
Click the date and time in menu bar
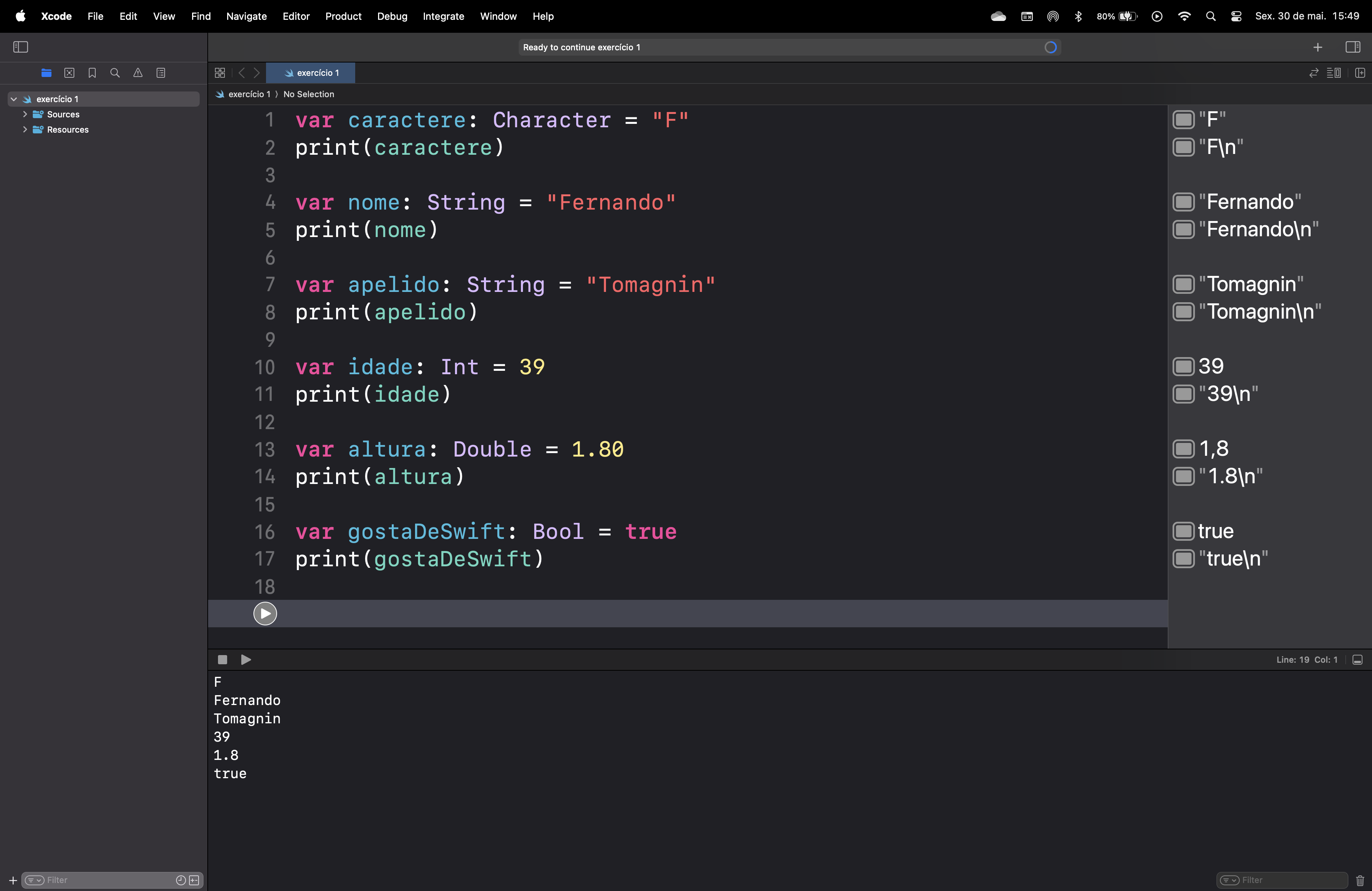click(x=1307, y=16)
